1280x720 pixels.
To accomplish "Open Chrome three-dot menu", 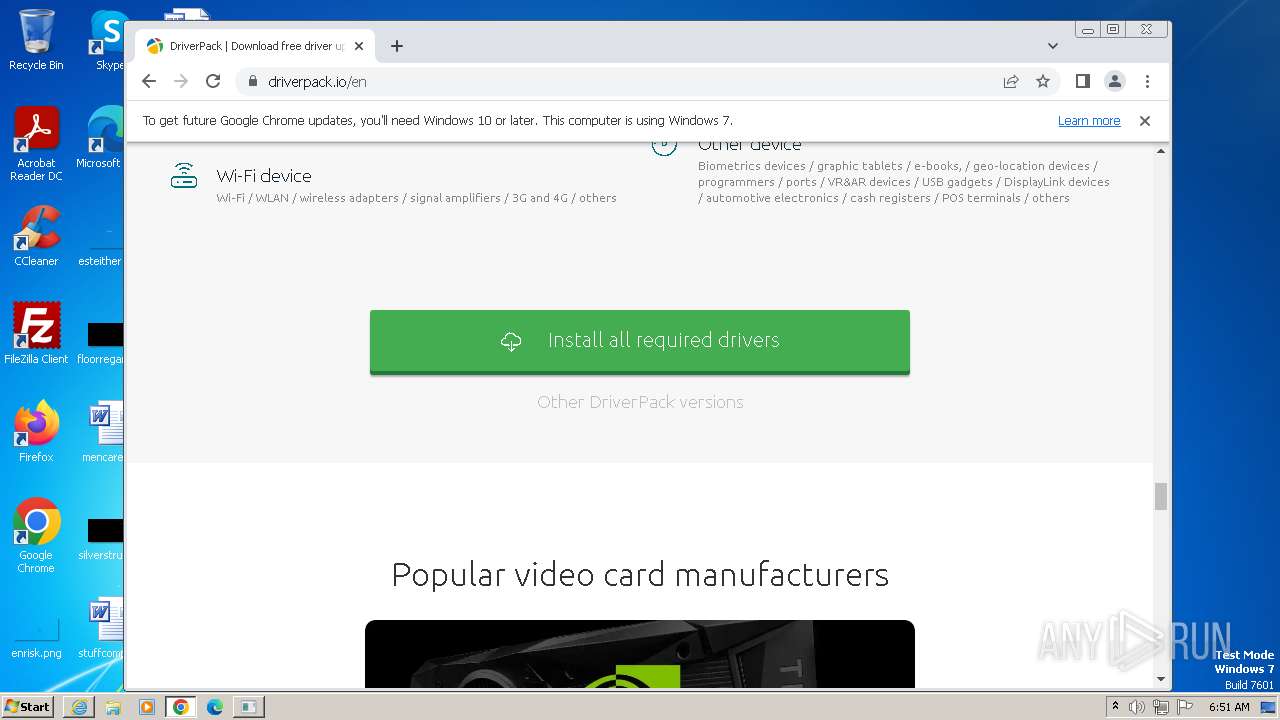I will pos(1147,81).
